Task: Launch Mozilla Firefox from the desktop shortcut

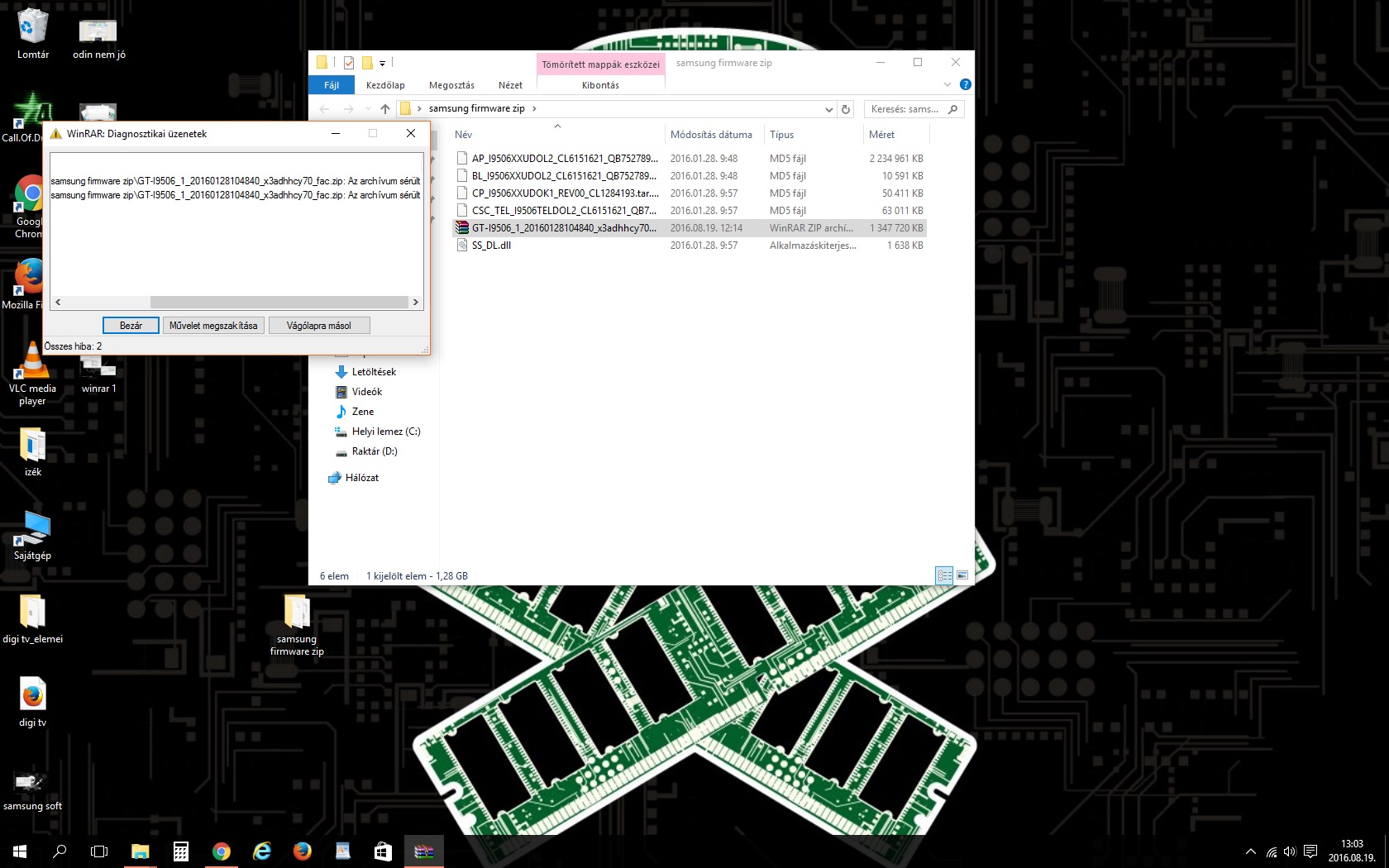Action: point(25,284)
